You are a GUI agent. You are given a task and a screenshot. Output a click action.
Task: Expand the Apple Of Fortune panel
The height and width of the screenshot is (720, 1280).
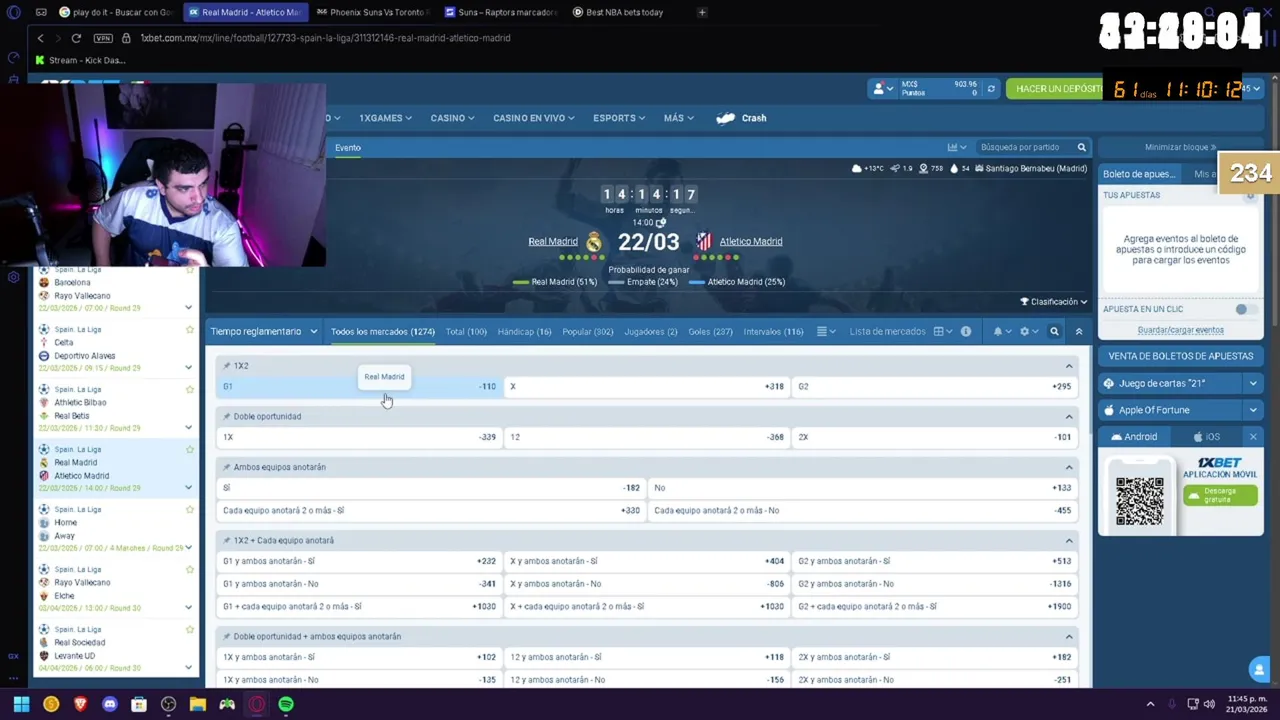(x=1252, y=410)
